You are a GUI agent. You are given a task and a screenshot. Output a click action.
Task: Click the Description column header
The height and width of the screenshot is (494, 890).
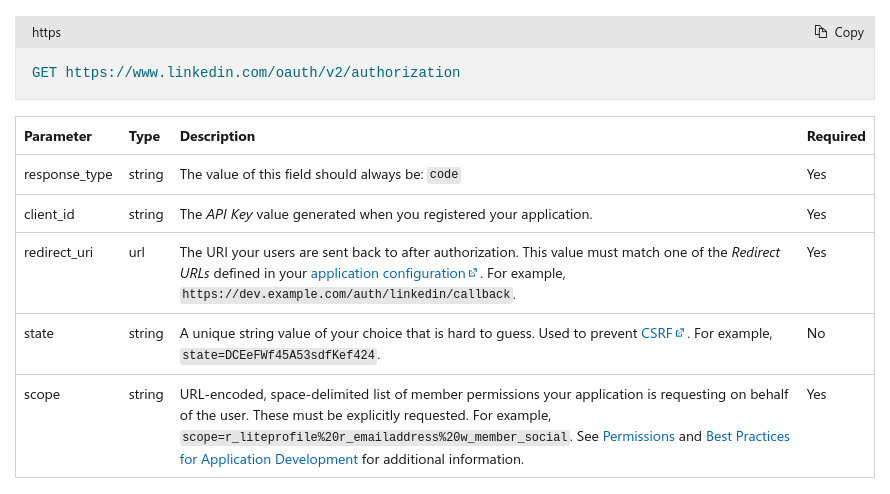click(x=217, y=136)
